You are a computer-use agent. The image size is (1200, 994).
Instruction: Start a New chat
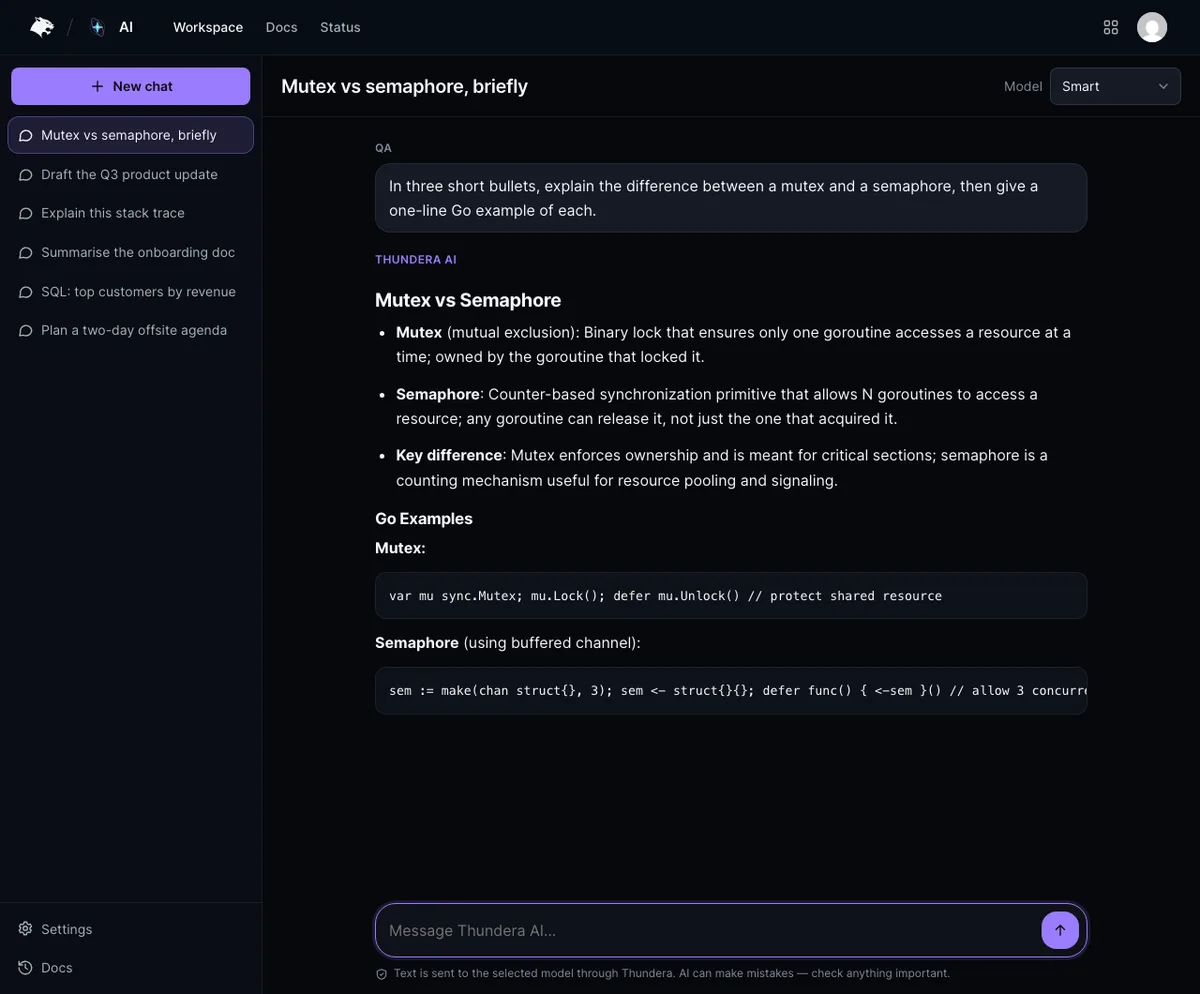pyautogui.click(x=131, y=86)
